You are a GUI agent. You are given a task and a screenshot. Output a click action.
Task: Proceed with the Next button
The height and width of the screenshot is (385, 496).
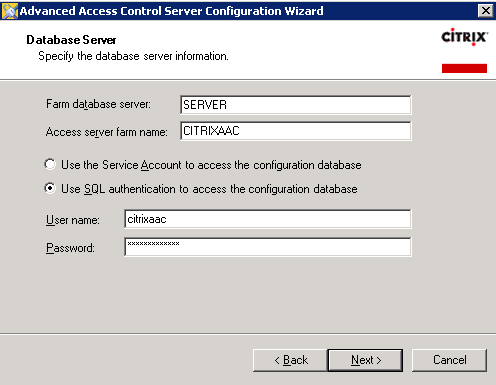point(365,360)
